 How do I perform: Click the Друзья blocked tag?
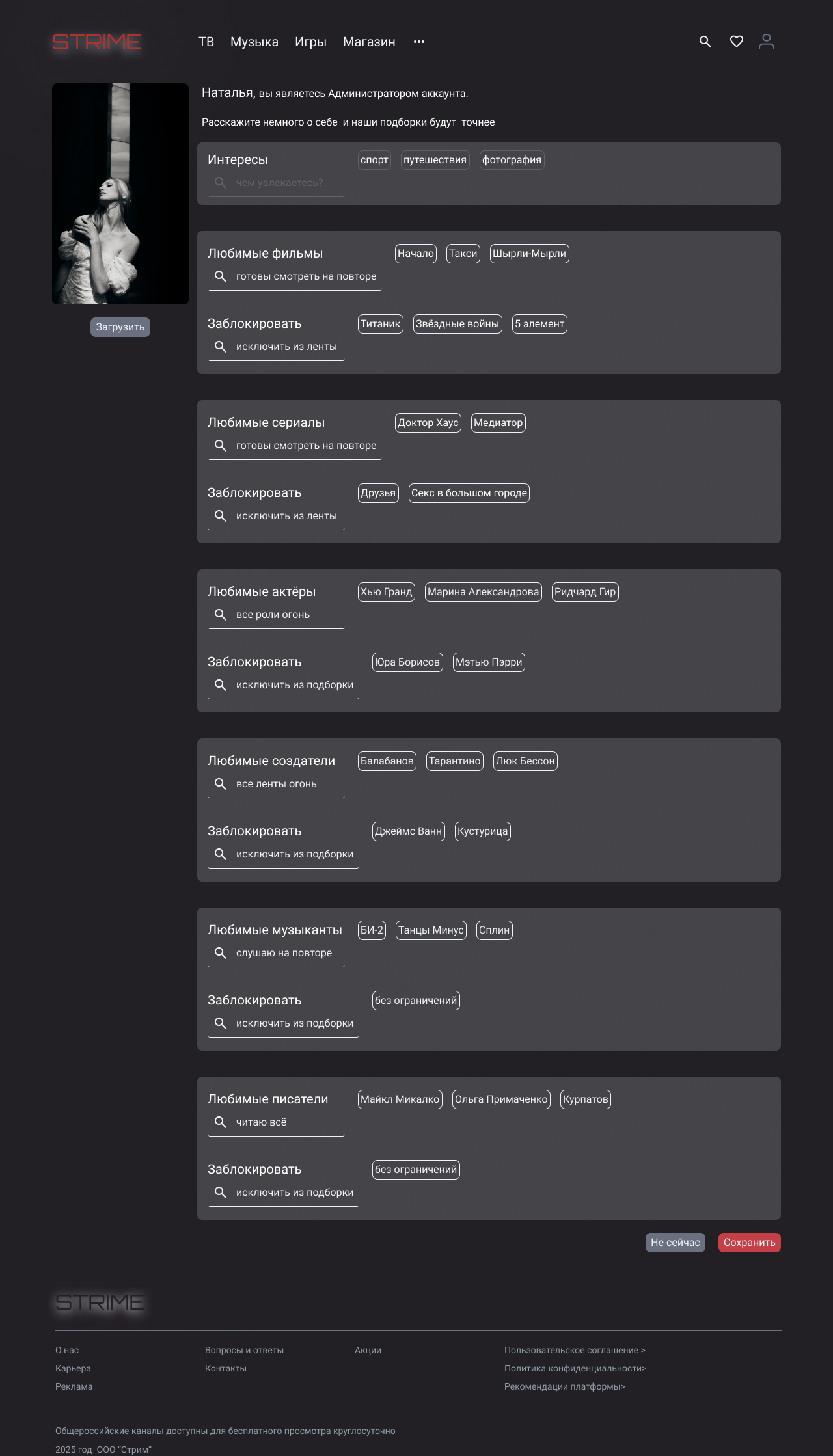pos(378,493)
